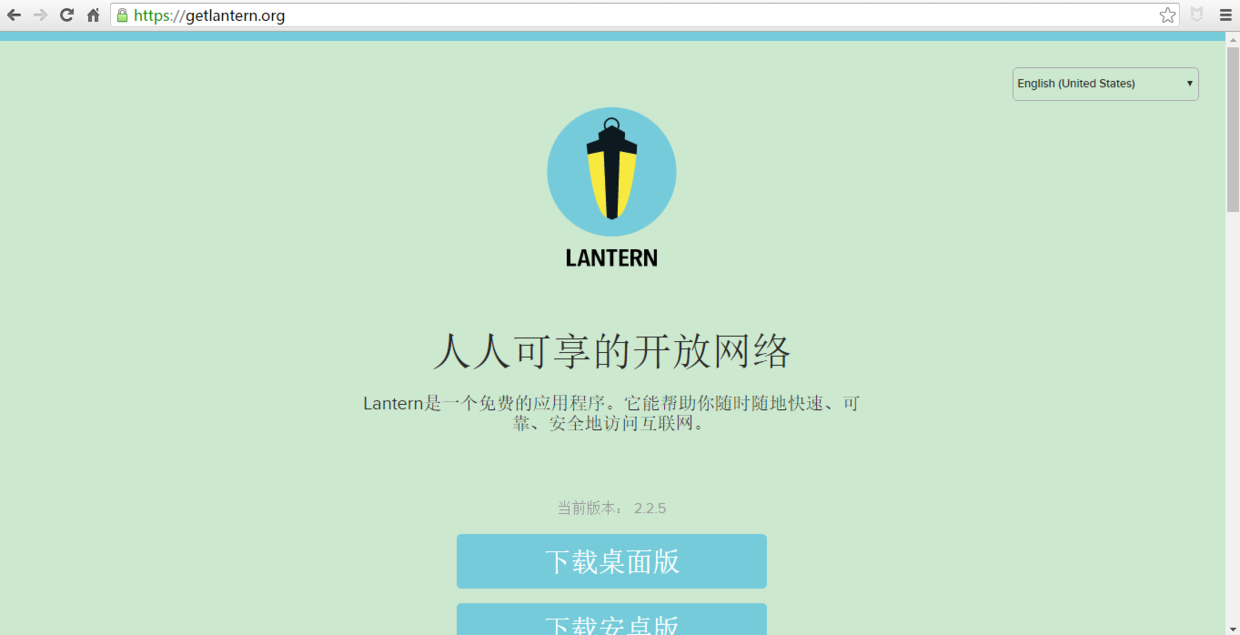Image resolution: width=1240 pixels, height=635 pixels.
Task: Reload the getlantern.org page
Action: click(67, 15)
